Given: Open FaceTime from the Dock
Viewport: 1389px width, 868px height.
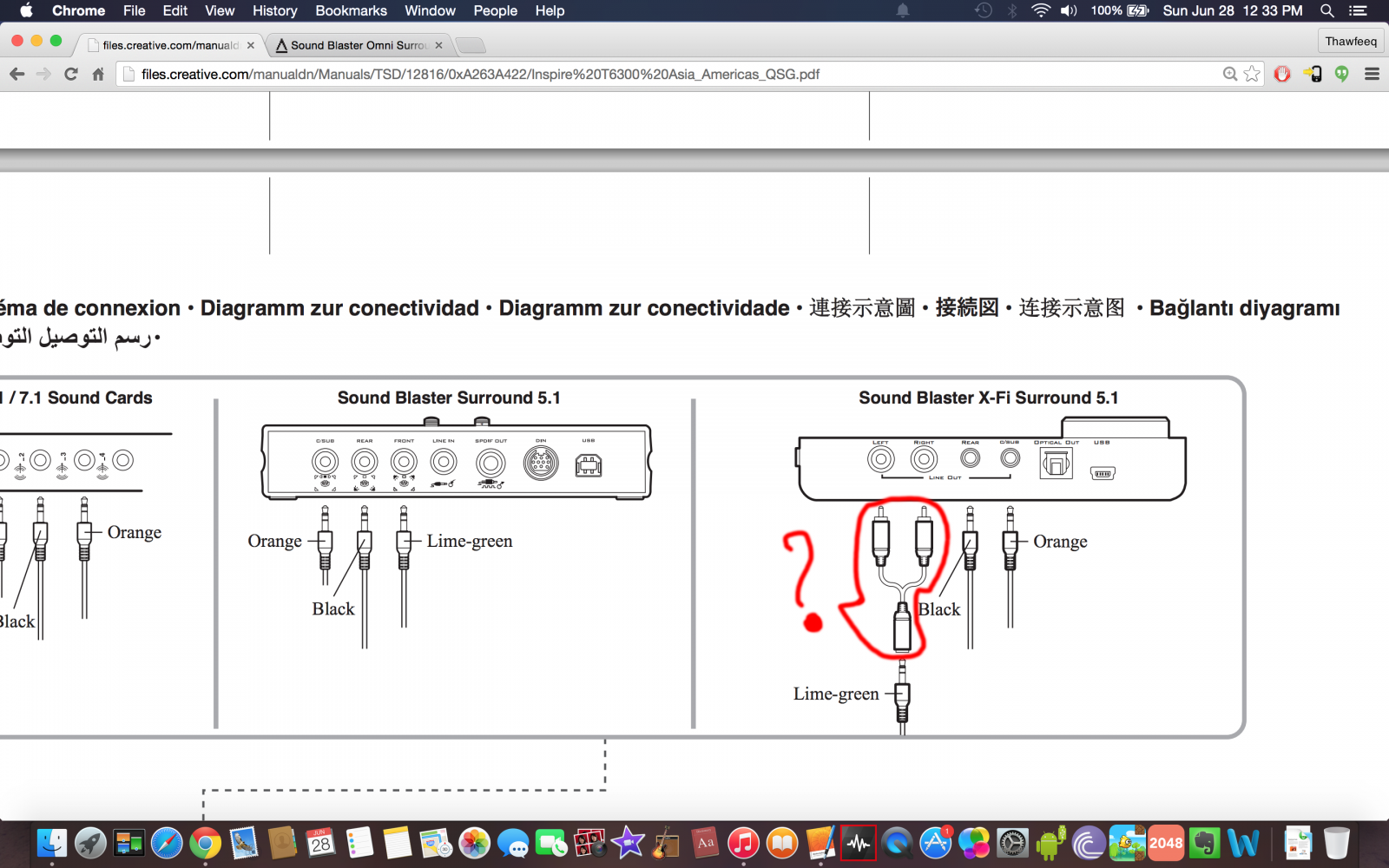Looking at the screenshot, I should click(x=551, y=843).
